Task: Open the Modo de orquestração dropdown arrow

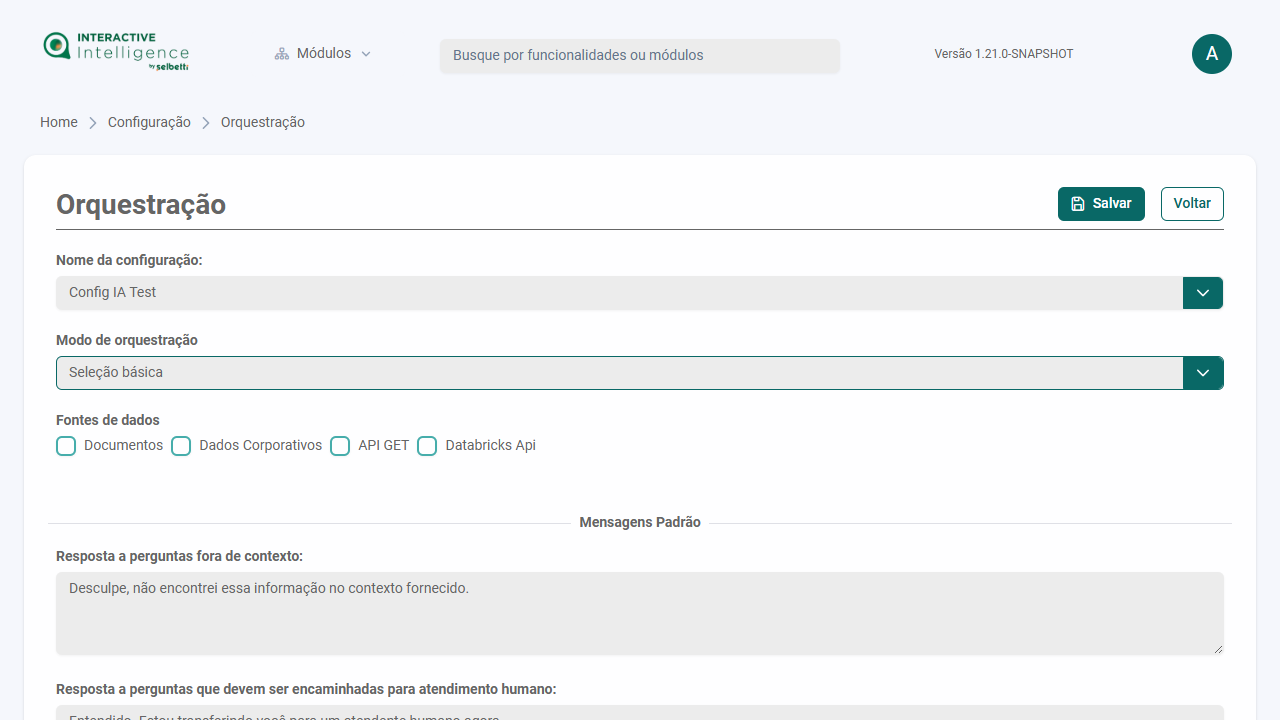Action: (x=1203, y=373)
